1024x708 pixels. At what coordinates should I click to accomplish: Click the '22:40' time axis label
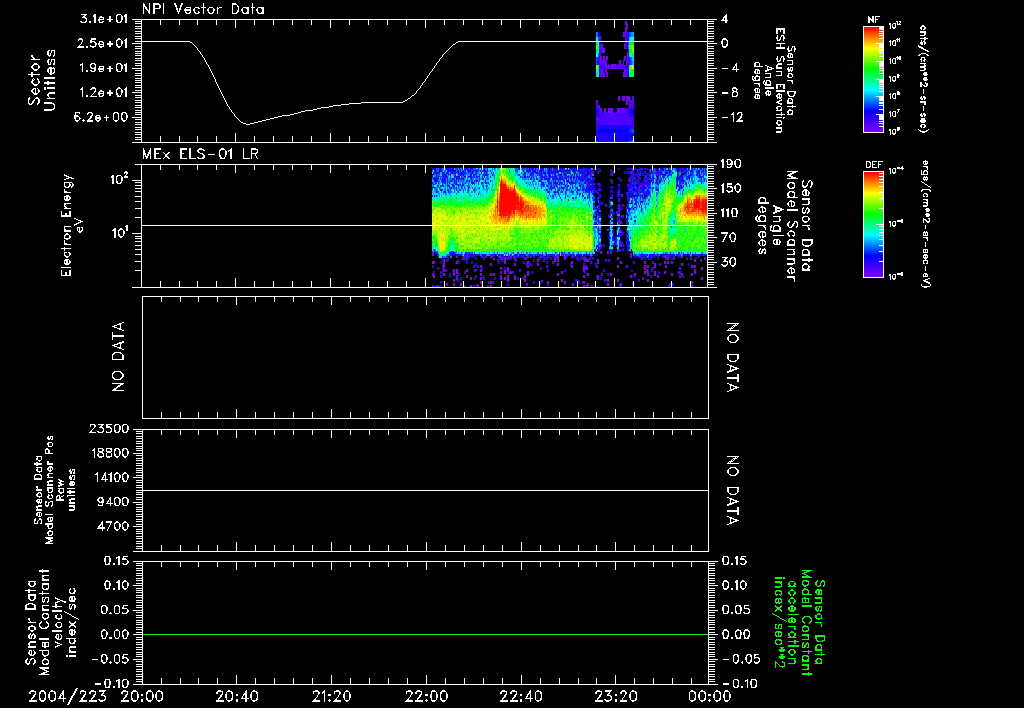coord(521,697)
